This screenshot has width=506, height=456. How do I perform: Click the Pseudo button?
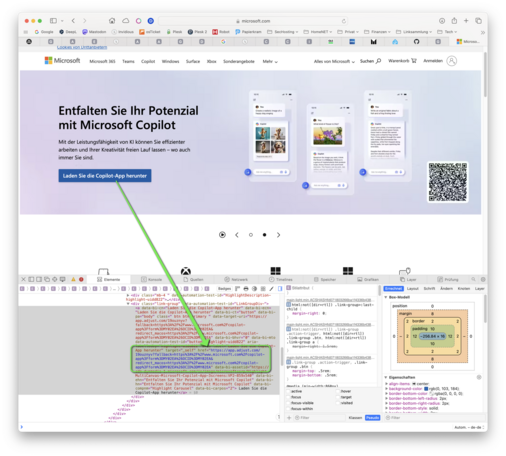pos(372,418)
